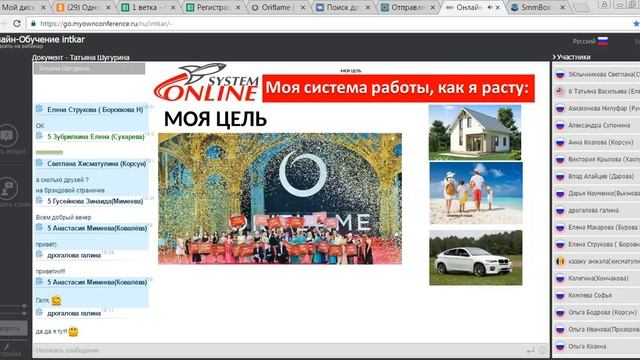The height and width of the screenshot is (360, 640).
Task: Open the settings wrench icon in the left sidebar
Action: (x=7, y=347)
